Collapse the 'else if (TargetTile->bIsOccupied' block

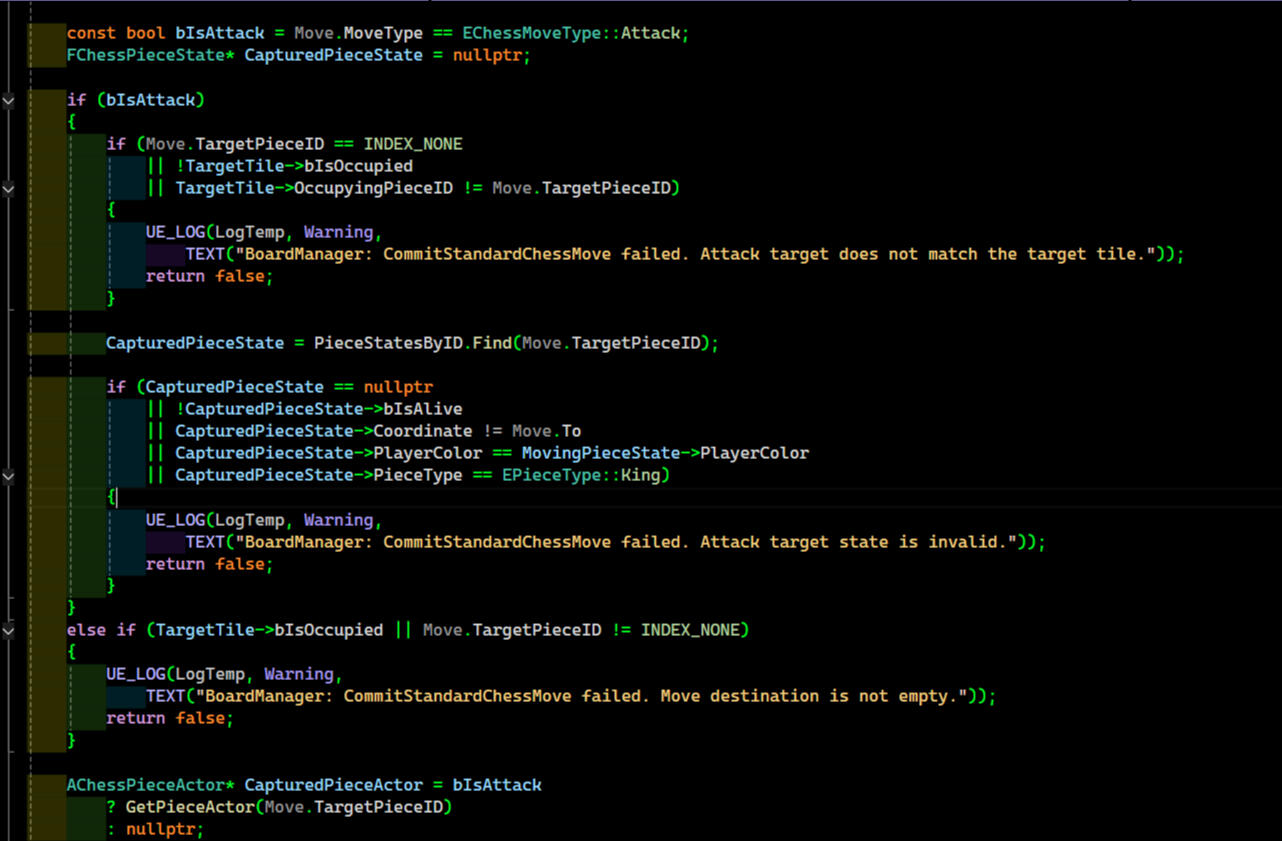(x=8, y=630)
